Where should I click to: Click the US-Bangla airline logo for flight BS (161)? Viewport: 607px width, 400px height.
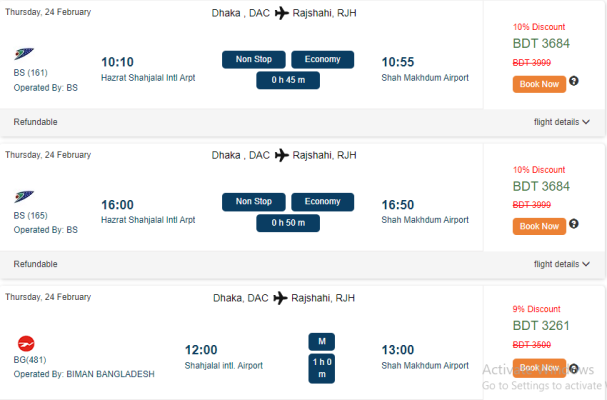(x=24, y=53)
